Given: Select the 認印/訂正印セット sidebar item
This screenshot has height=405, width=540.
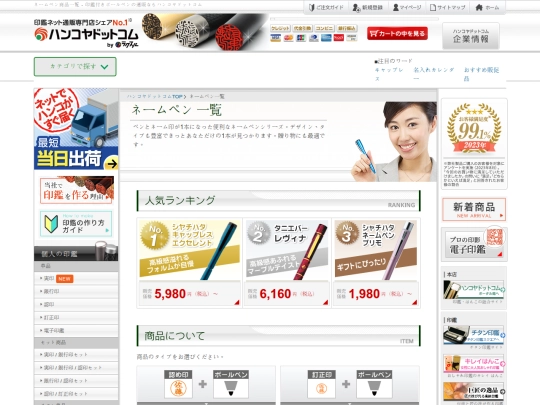Looking at the screenshot, I should pyautogui.click(x=76, y=394).
